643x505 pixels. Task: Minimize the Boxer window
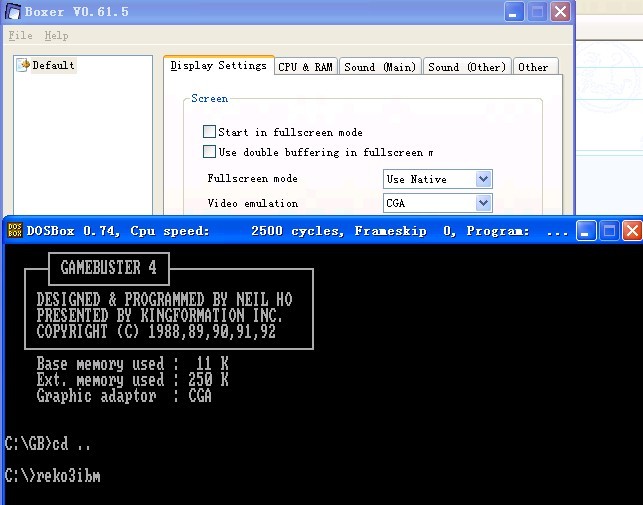point(513,12)
